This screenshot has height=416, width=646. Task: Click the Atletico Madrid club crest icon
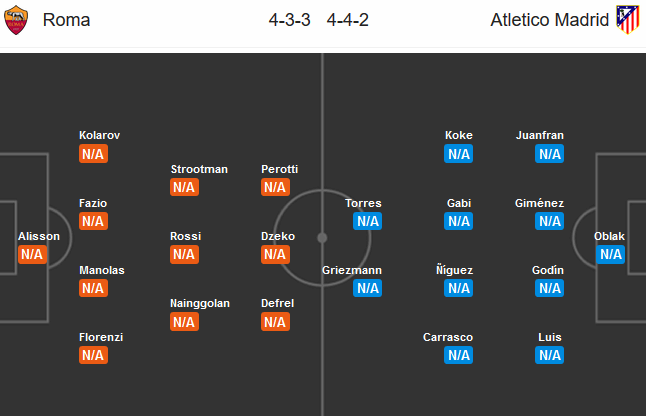[627, 20]
